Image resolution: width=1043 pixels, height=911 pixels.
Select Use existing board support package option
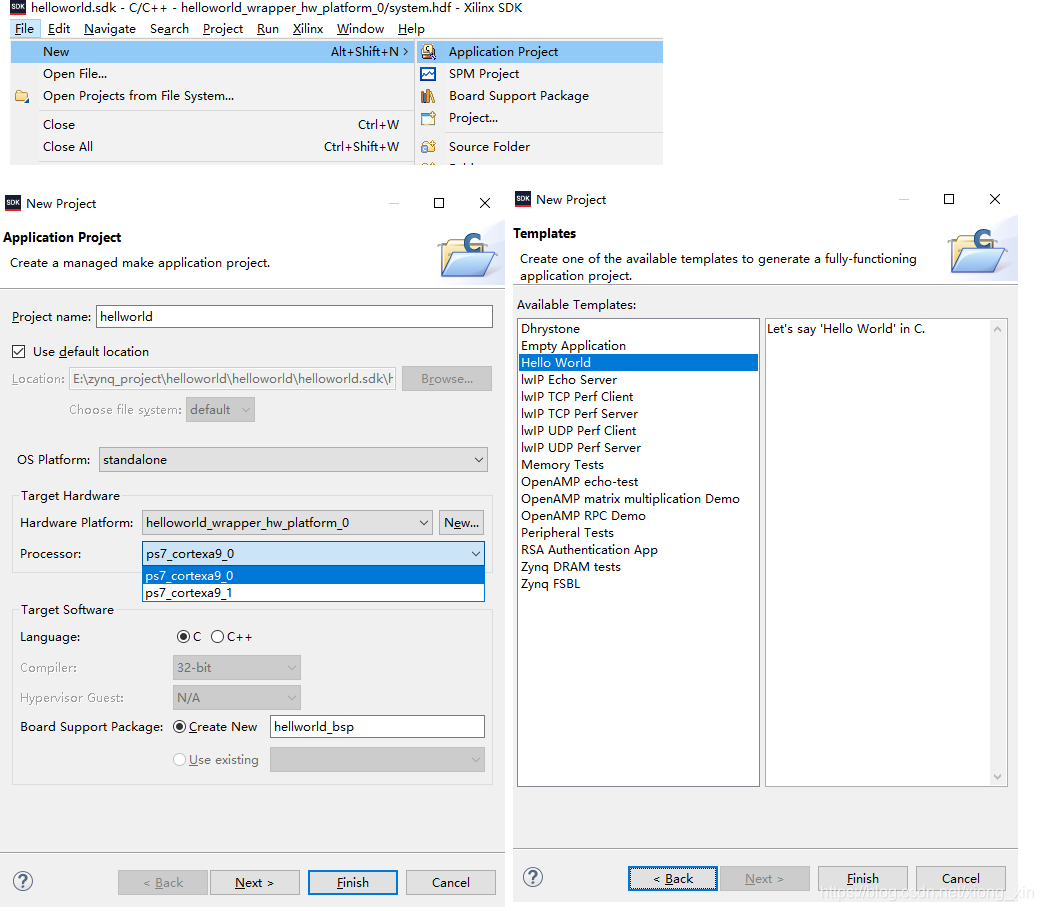pos(180,759)
